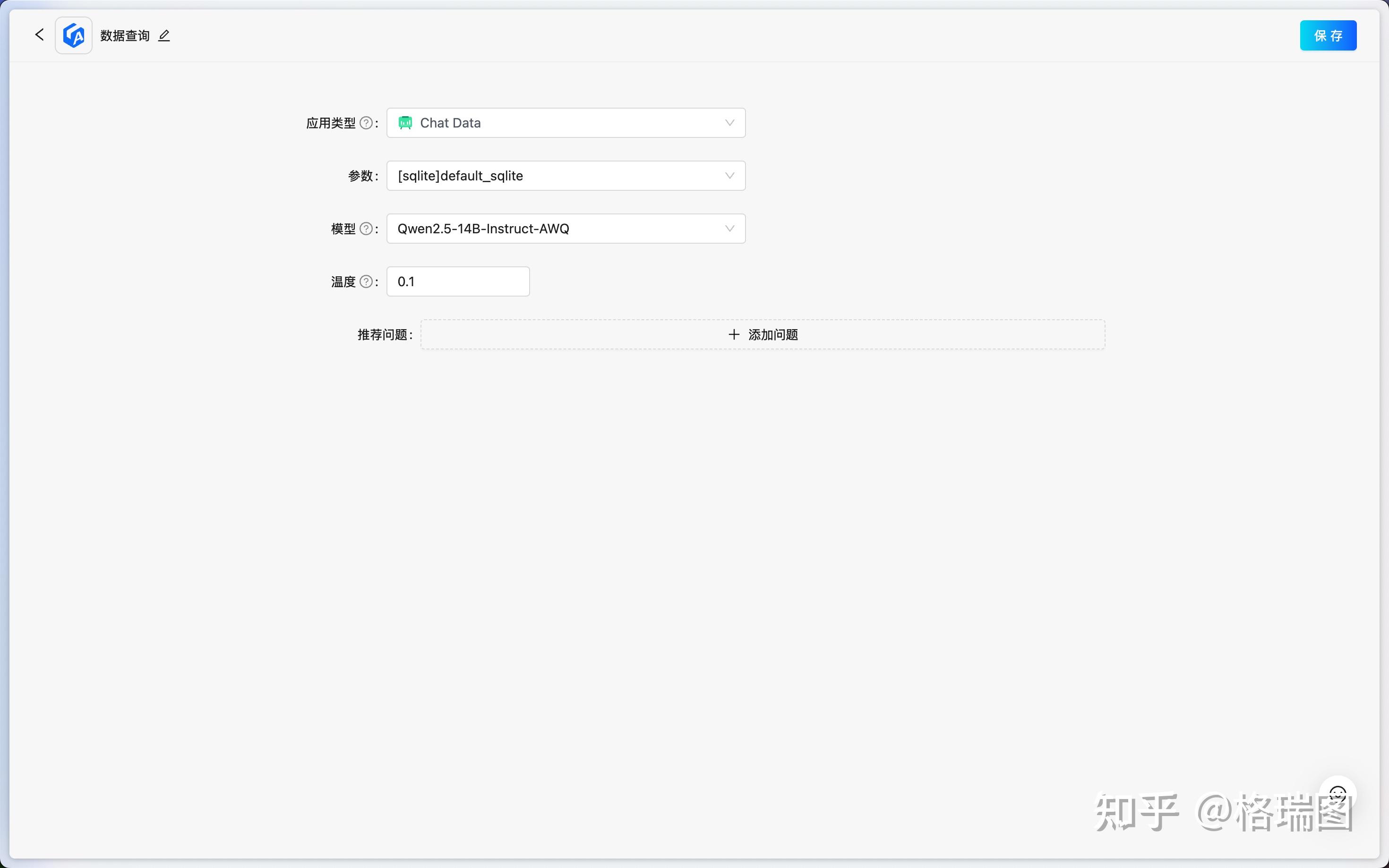Click the pencil icon to rename 数据查询
Viewport: 1389px width, 868px height.
click(163, 35)
